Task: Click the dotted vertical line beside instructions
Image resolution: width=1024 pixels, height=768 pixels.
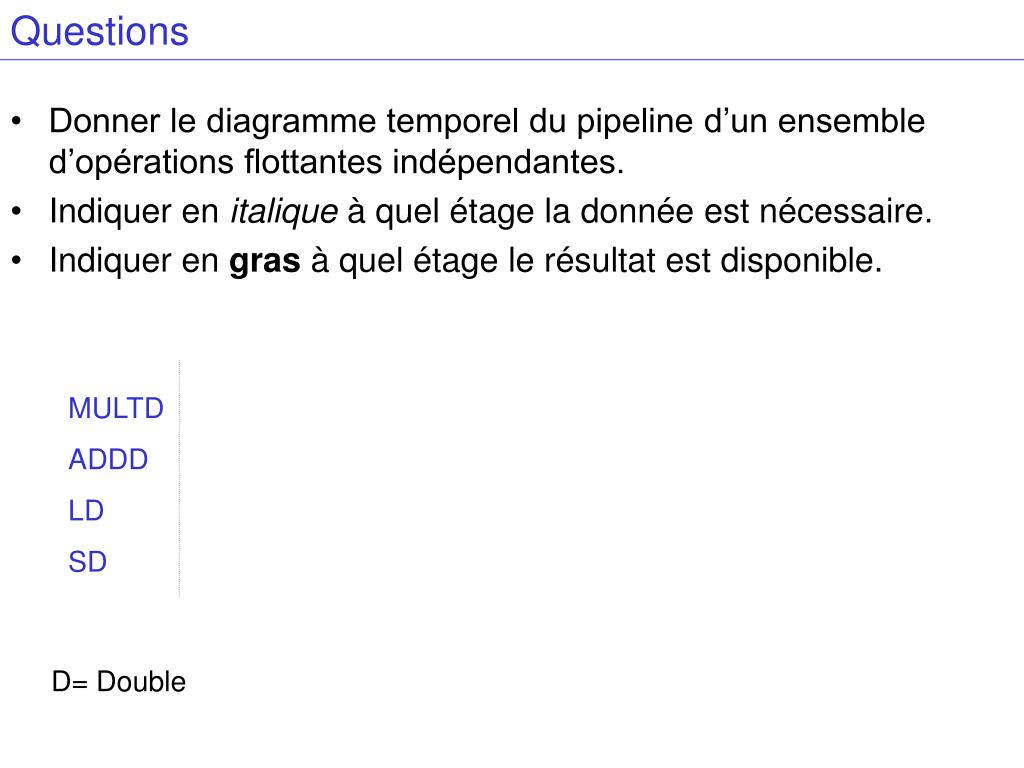Action: 179,478
